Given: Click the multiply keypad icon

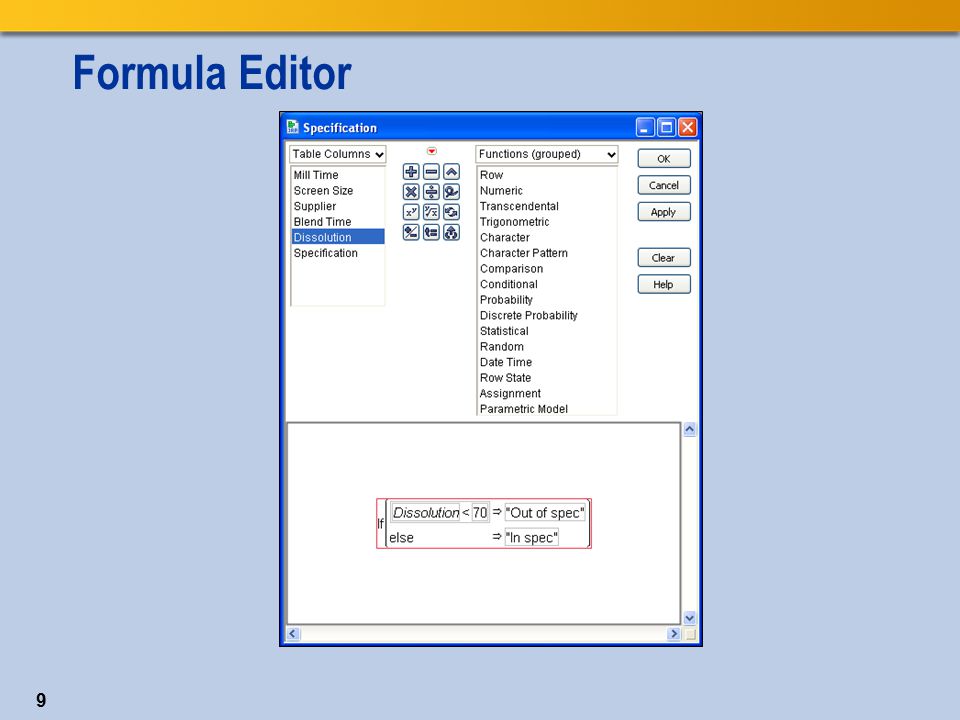Looking at the screenshot, I should pos(411,192).
